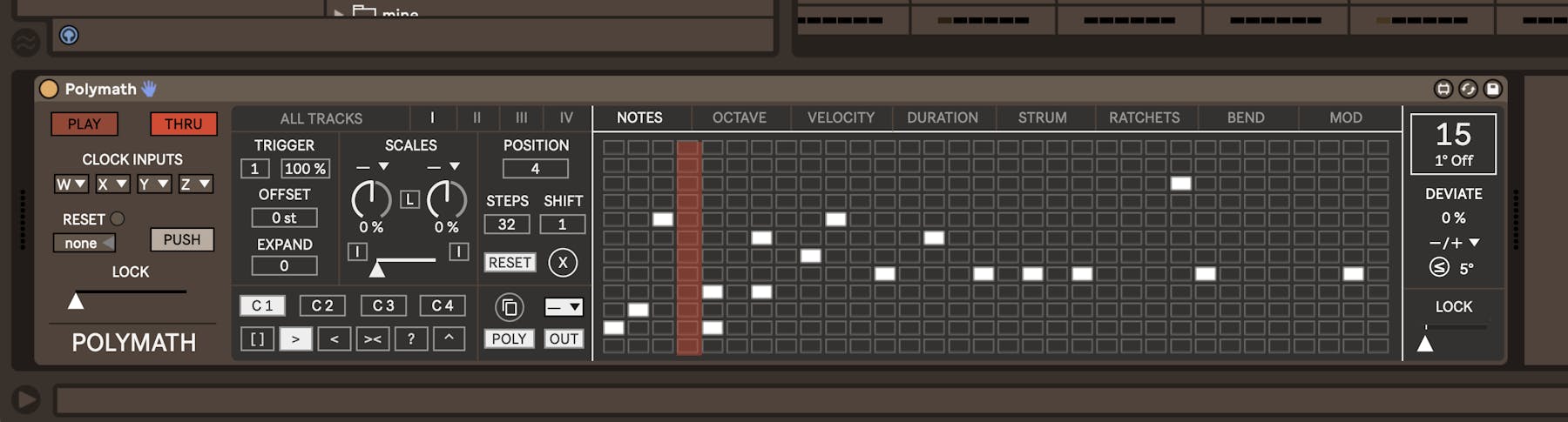Image resolution: width=1568 pixels, height=422 pixels.
Task: Switch to the OCTAVE tab
Action: coord(740,117)
